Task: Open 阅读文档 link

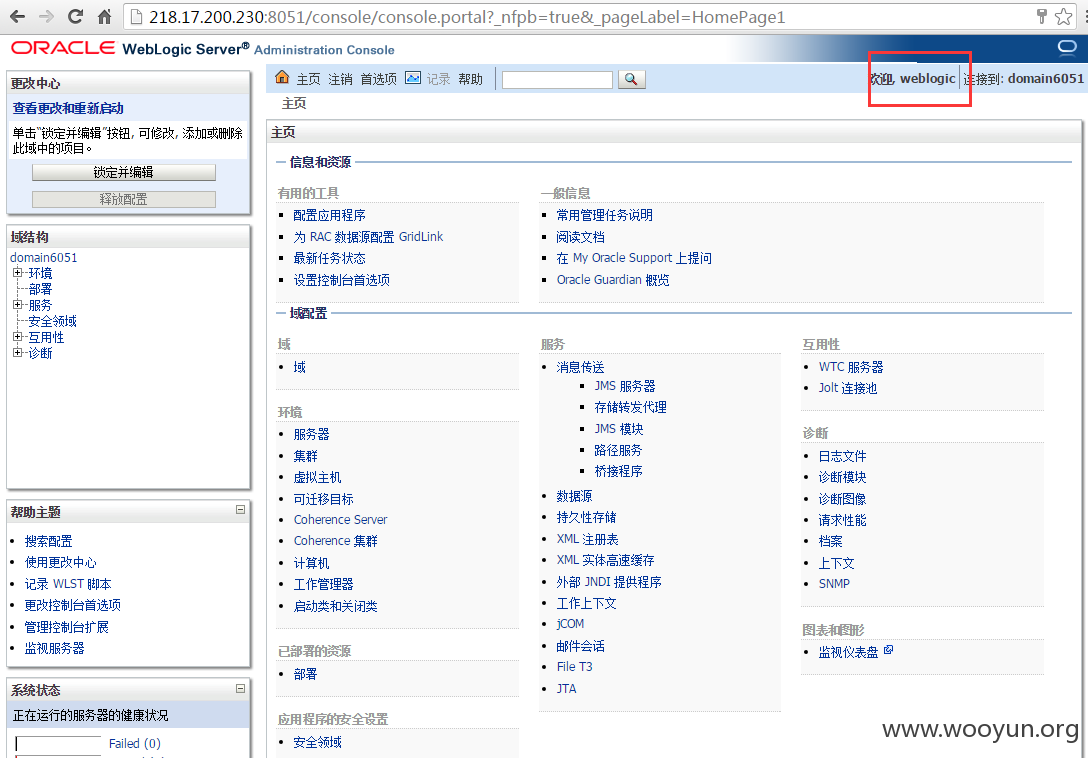Action: [x=581, y=237]
